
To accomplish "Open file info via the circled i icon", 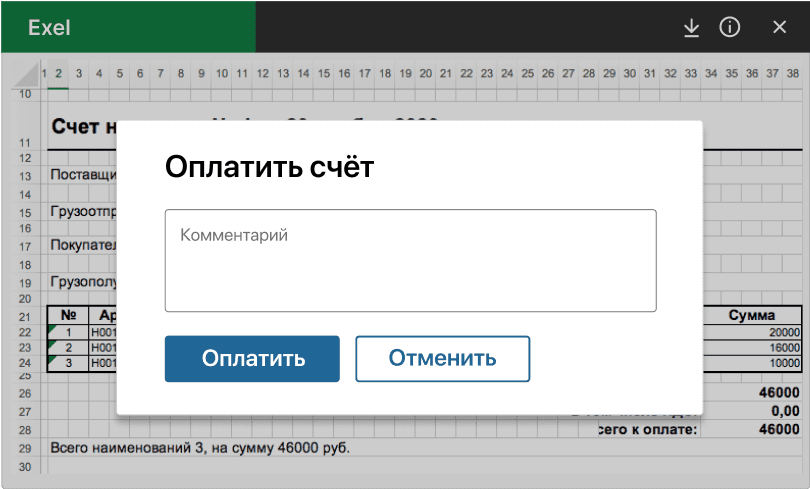I will [x=729, y=27].
